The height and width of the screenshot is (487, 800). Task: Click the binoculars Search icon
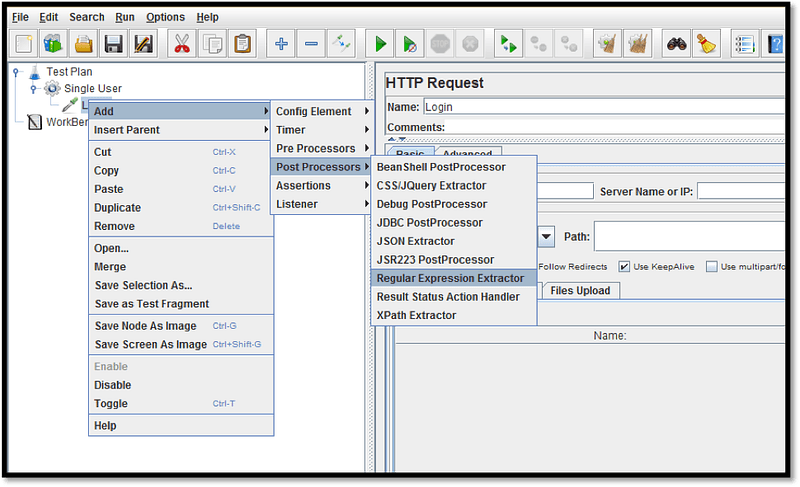[676, 44]
